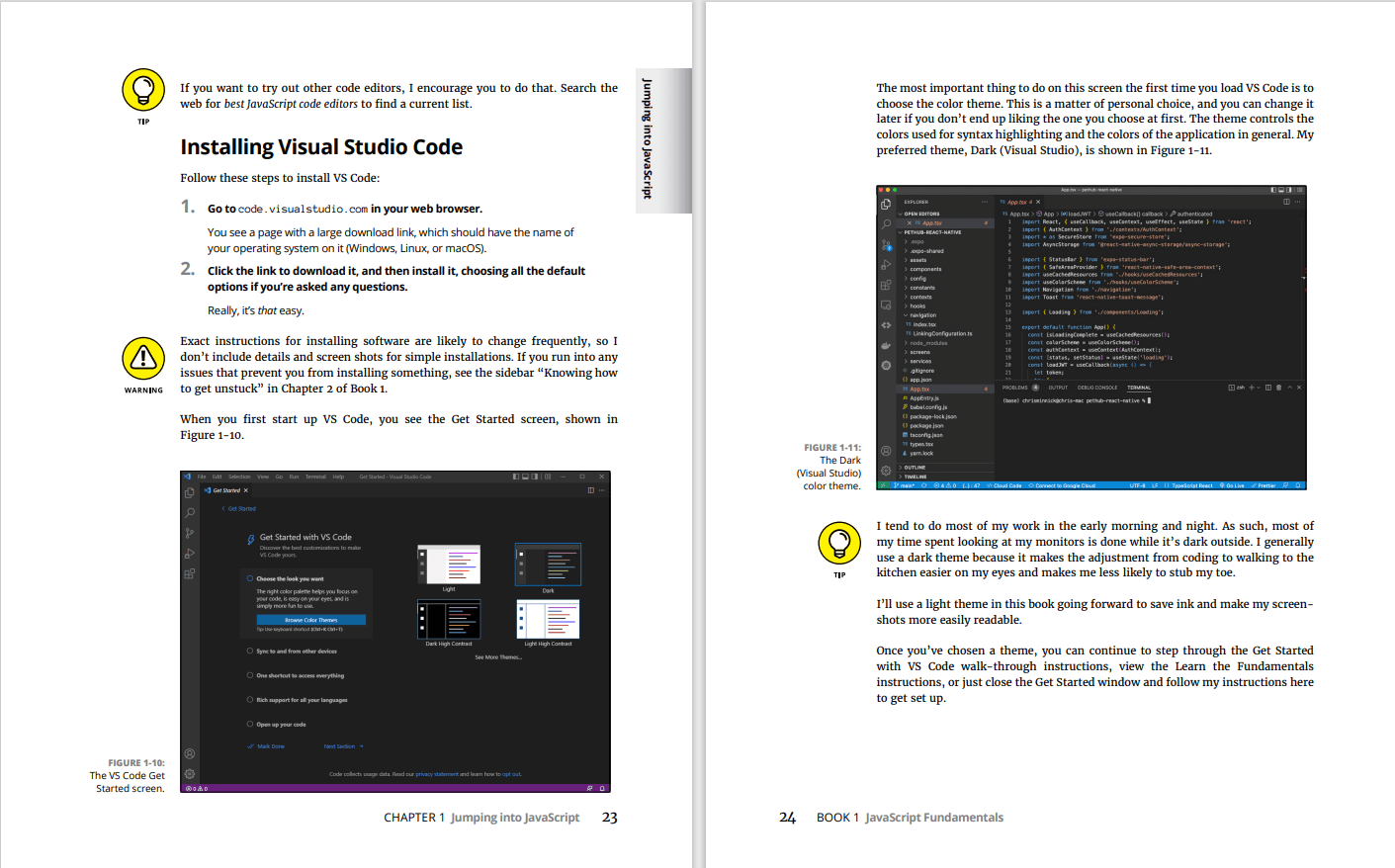Click privacy statement link in Figure 1-10
Image resolution: width=1395 pixels, height=868 pixels.
tap(437, 774)
